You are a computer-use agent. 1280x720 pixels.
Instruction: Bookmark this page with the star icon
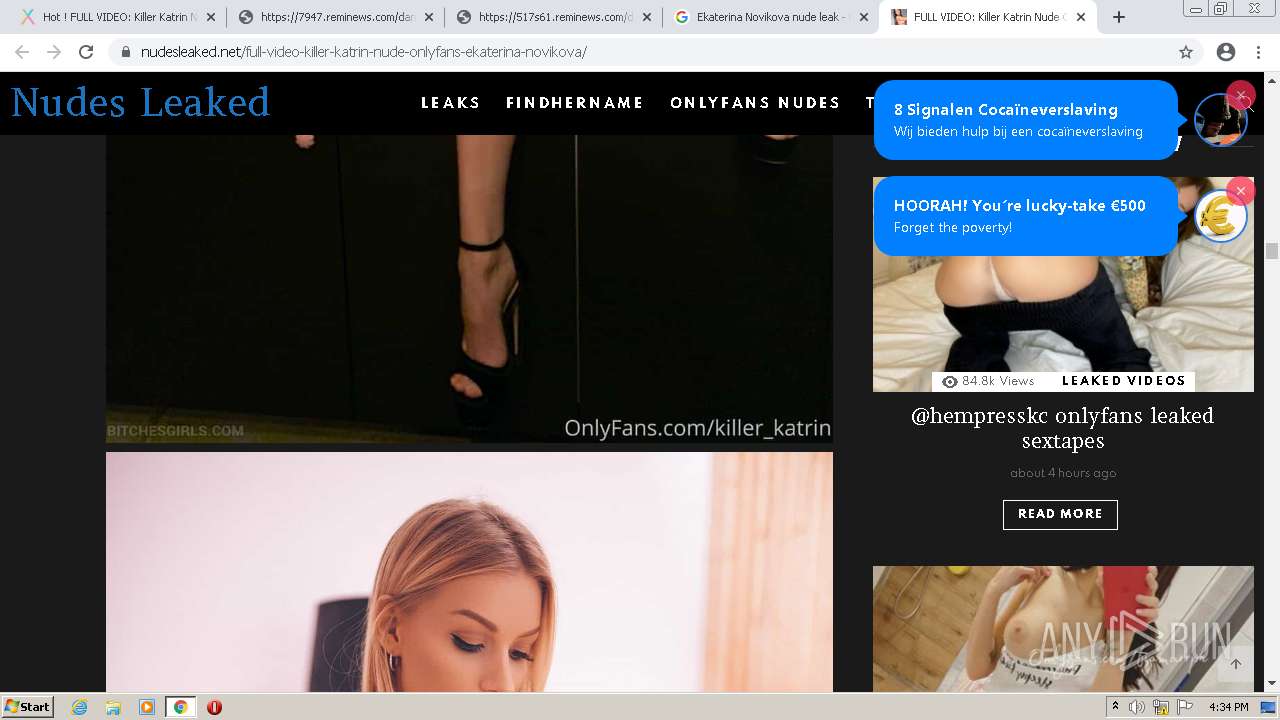coord(1186,52)
